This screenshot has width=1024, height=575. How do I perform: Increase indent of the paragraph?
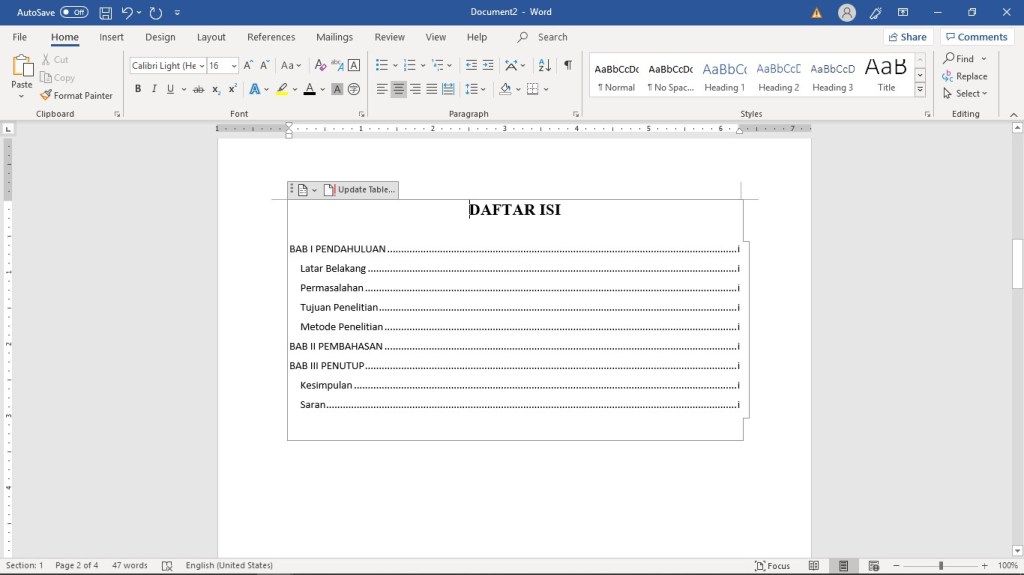coord(488,65)
